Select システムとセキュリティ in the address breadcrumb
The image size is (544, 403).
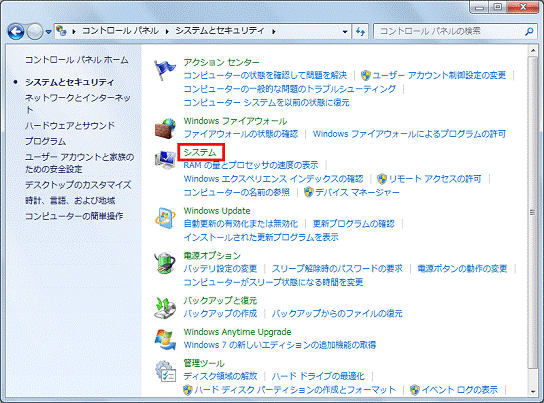coord(220,31)
